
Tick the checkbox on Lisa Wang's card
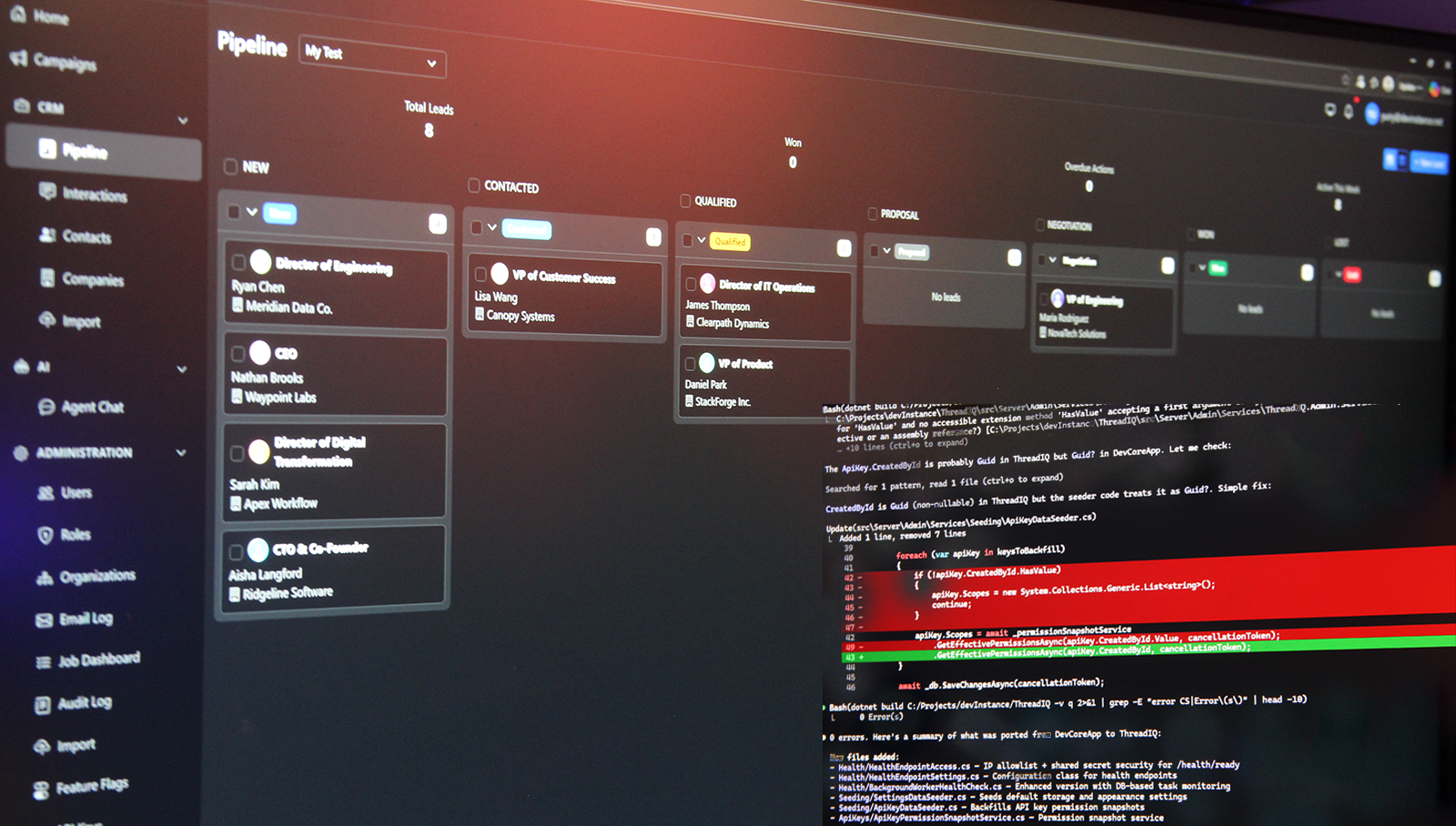pos(482,273)
